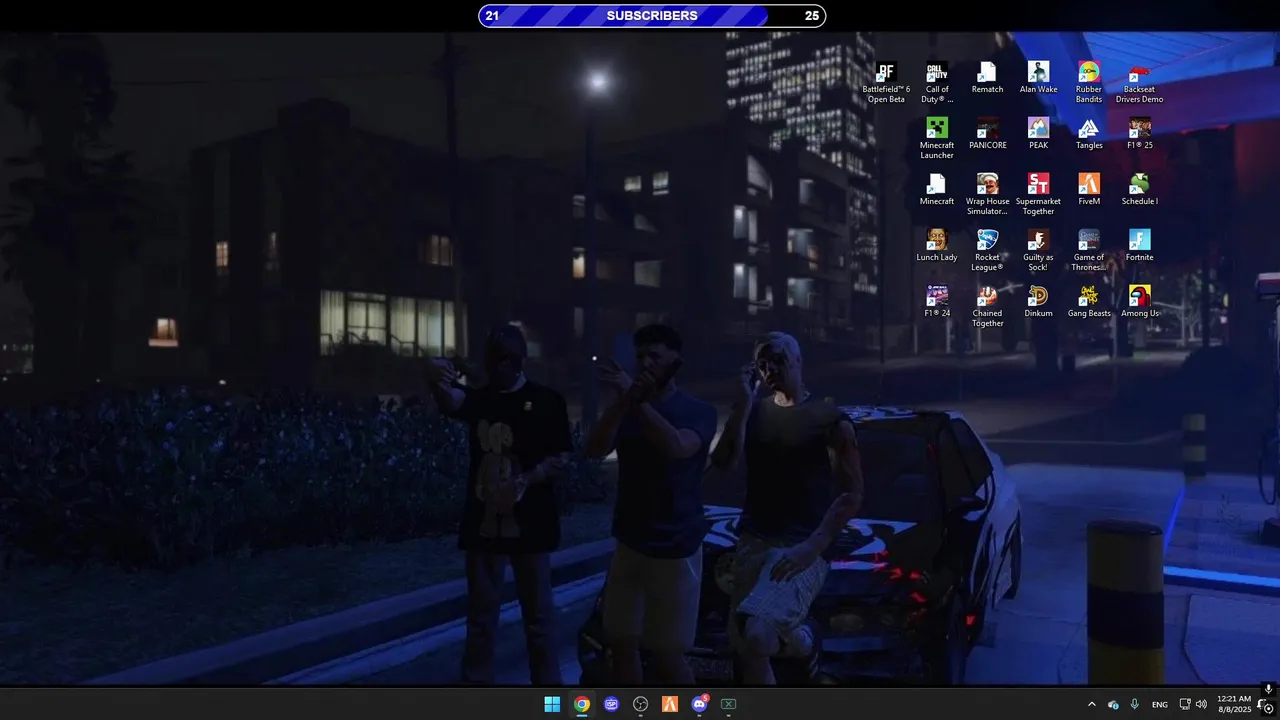Open the clock showing 12:21 AM
The width and height of the screenshot is (1280, 720).
coord(1234,704)
